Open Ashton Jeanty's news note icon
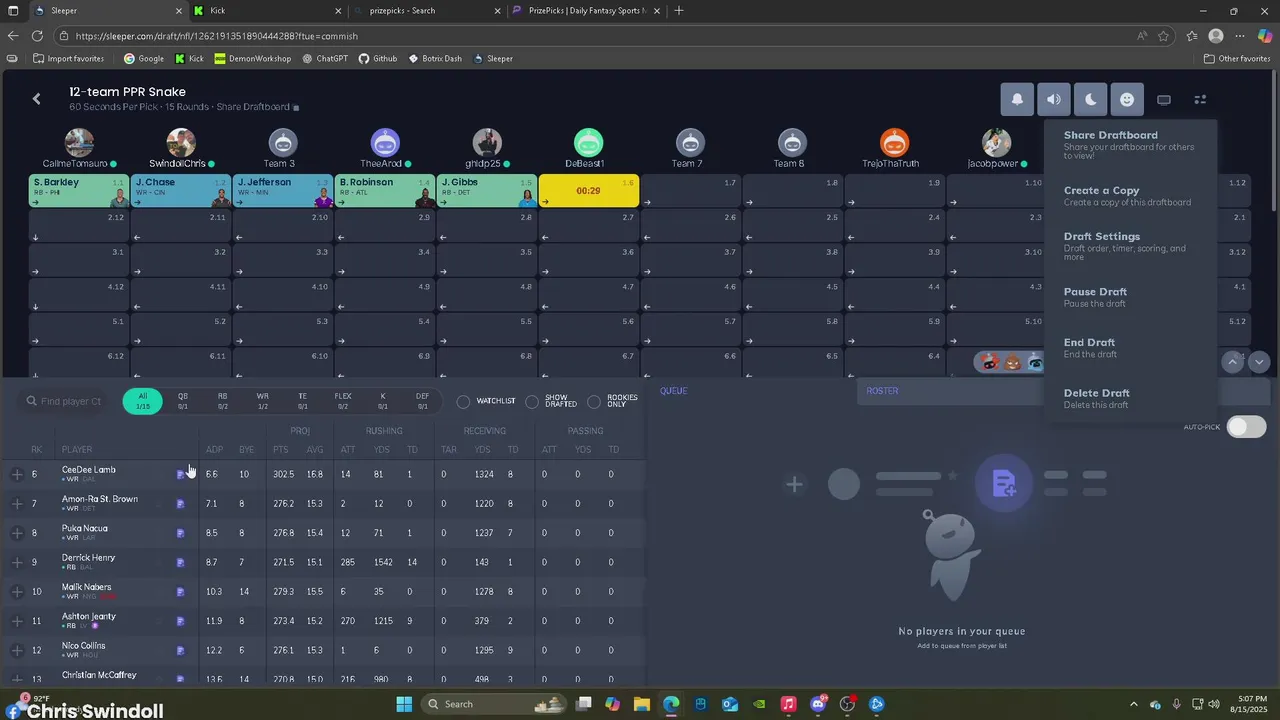Screen dimensions: 1280x720 (x=180, y=622)
